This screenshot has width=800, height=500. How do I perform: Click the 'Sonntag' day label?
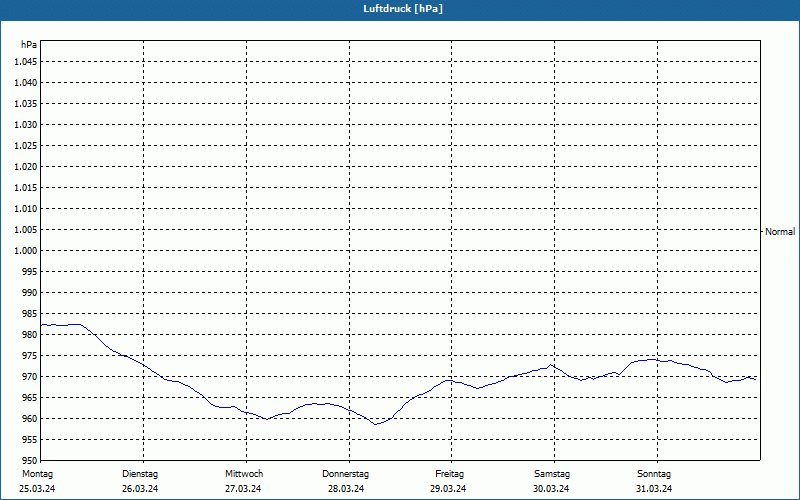[x=654, y=474]
